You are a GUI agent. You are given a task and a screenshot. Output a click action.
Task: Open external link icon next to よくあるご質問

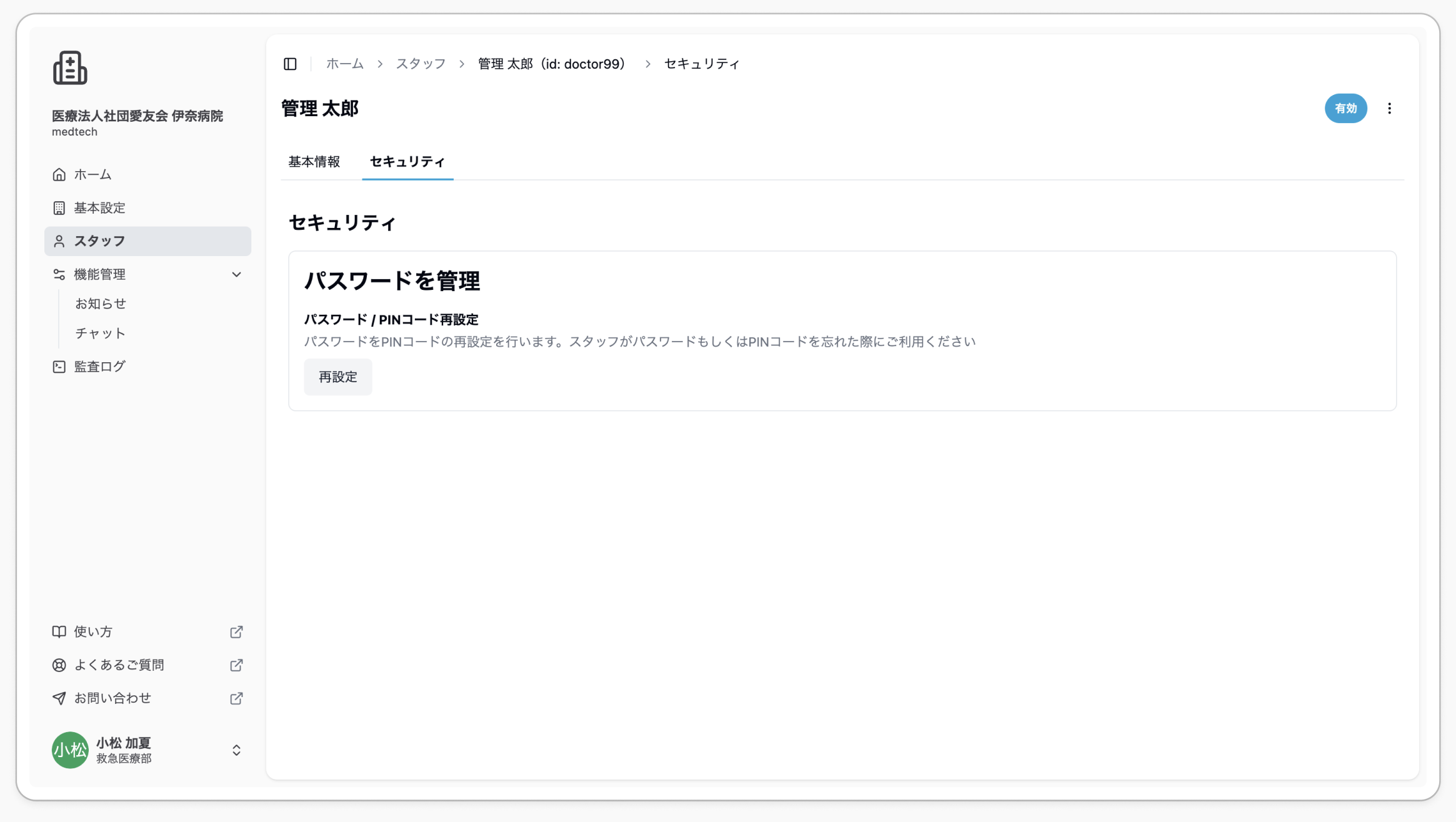236,665
